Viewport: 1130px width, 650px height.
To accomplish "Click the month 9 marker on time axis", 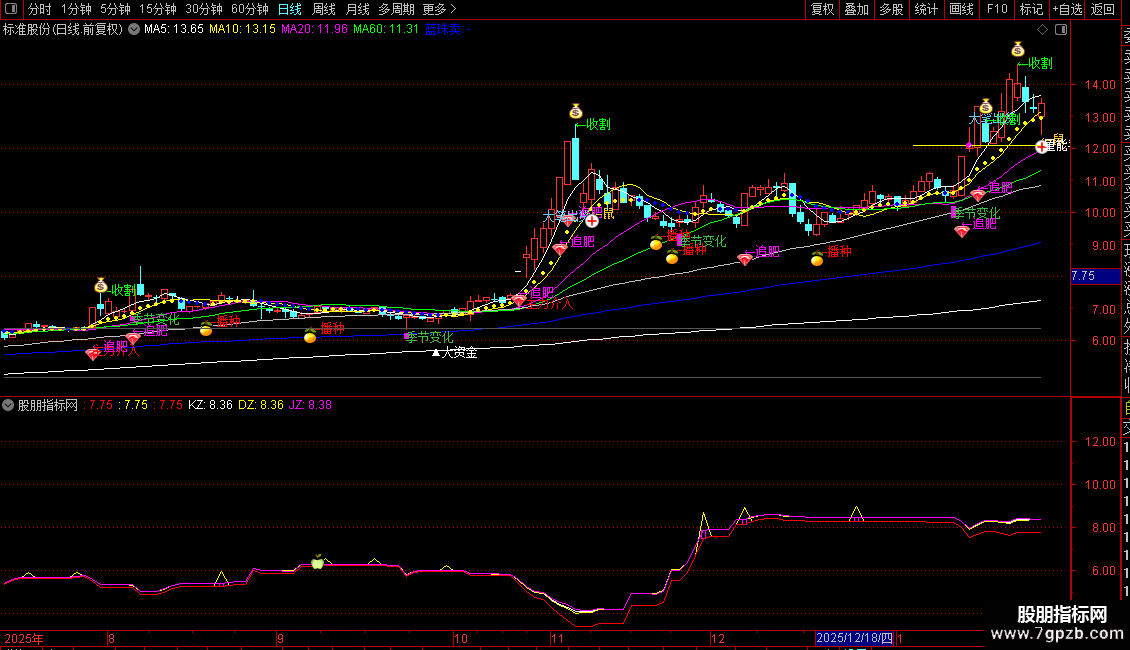I will (x=280, y=638).
